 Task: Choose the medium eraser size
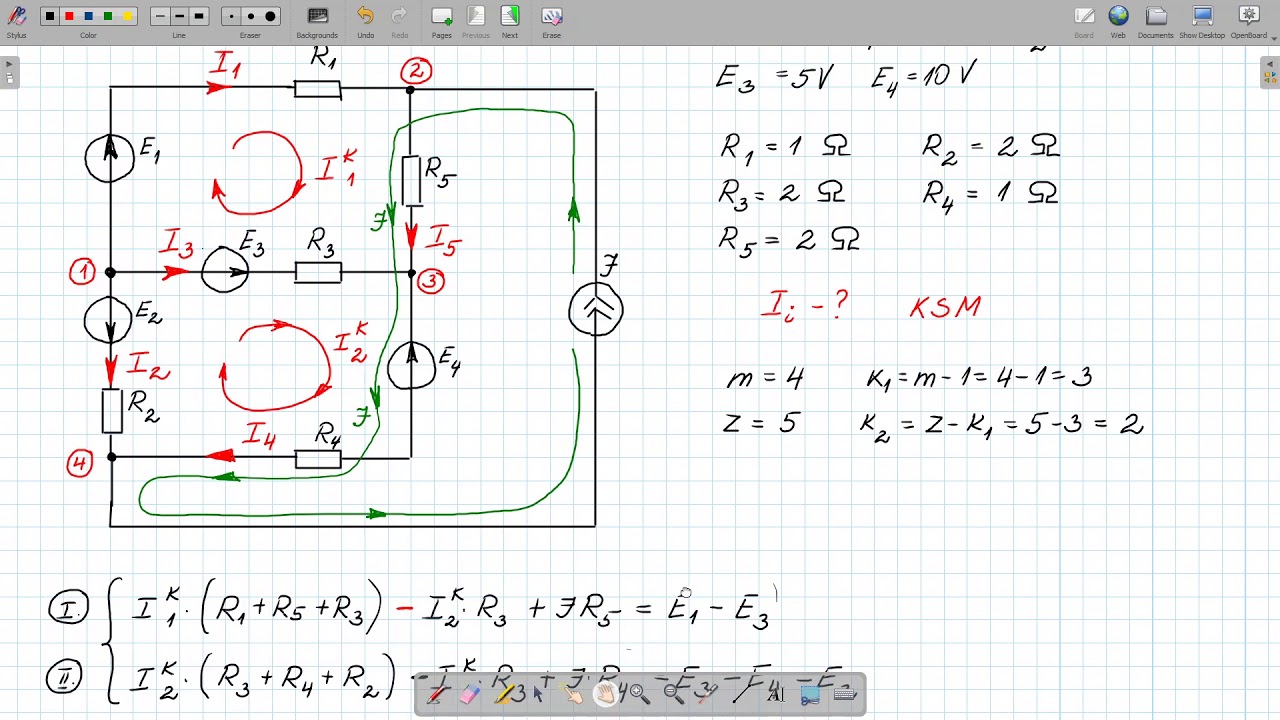click(x=250, y=16)
